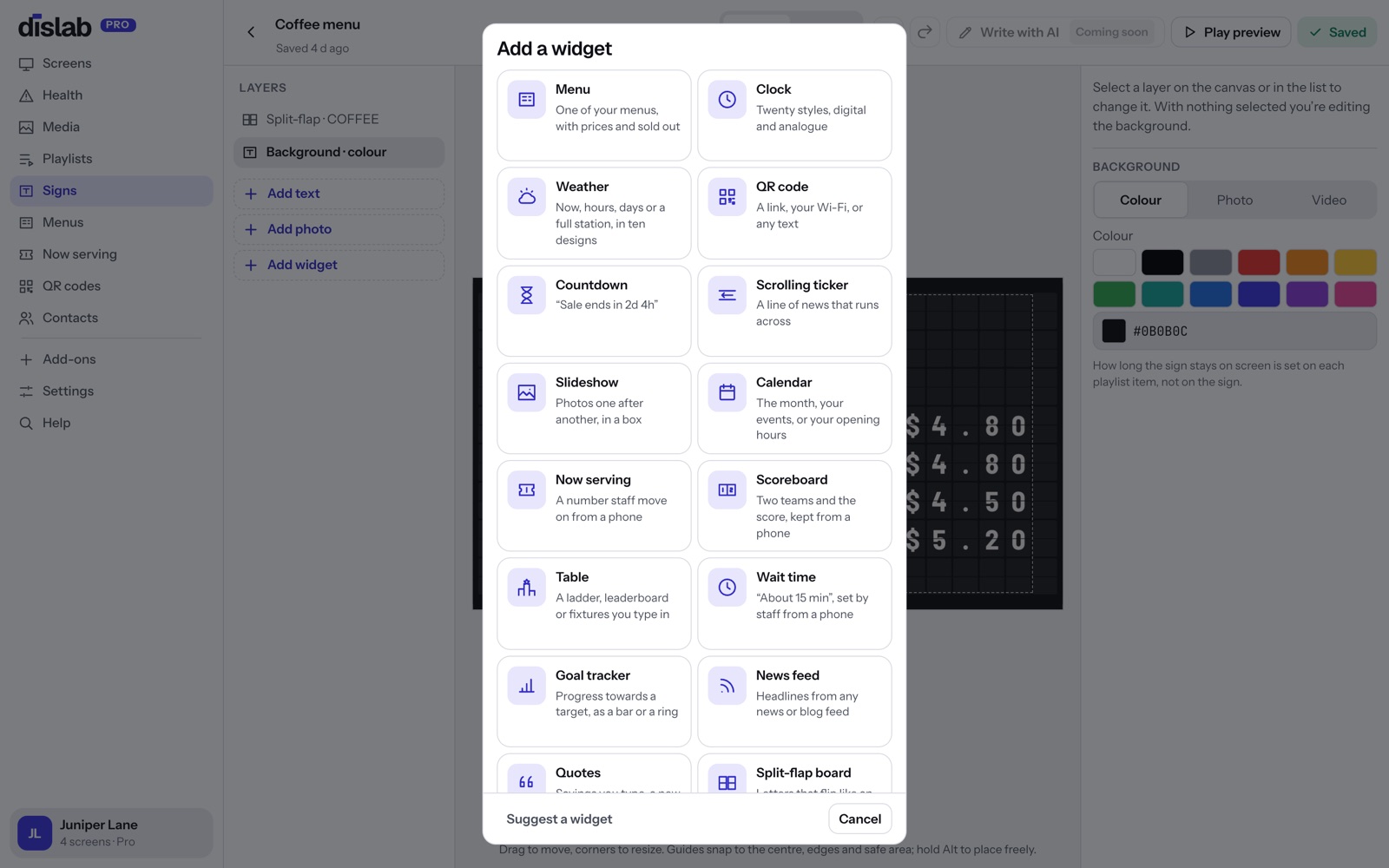The image size is (1389, 868).
Task: Pick the QR code widget icon
Action: click(x=727, y=197)
